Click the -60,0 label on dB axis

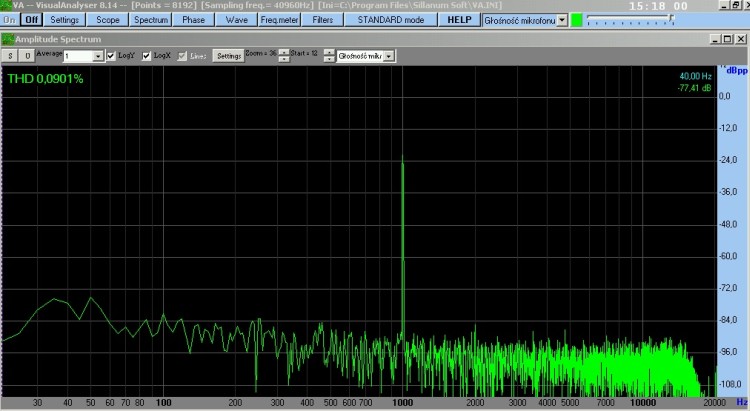coord(728,256)
